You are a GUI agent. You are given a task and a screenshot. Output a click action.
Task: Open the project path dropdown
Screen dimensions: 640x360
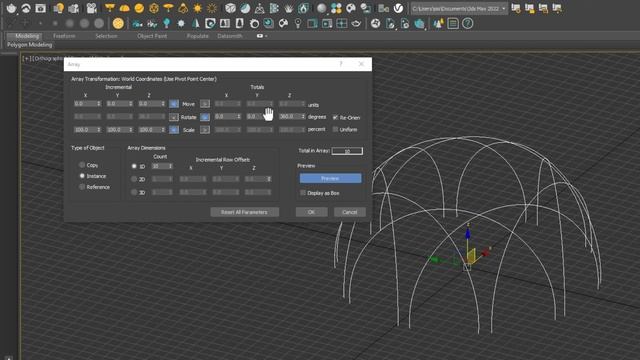click(x=504, y=8)
